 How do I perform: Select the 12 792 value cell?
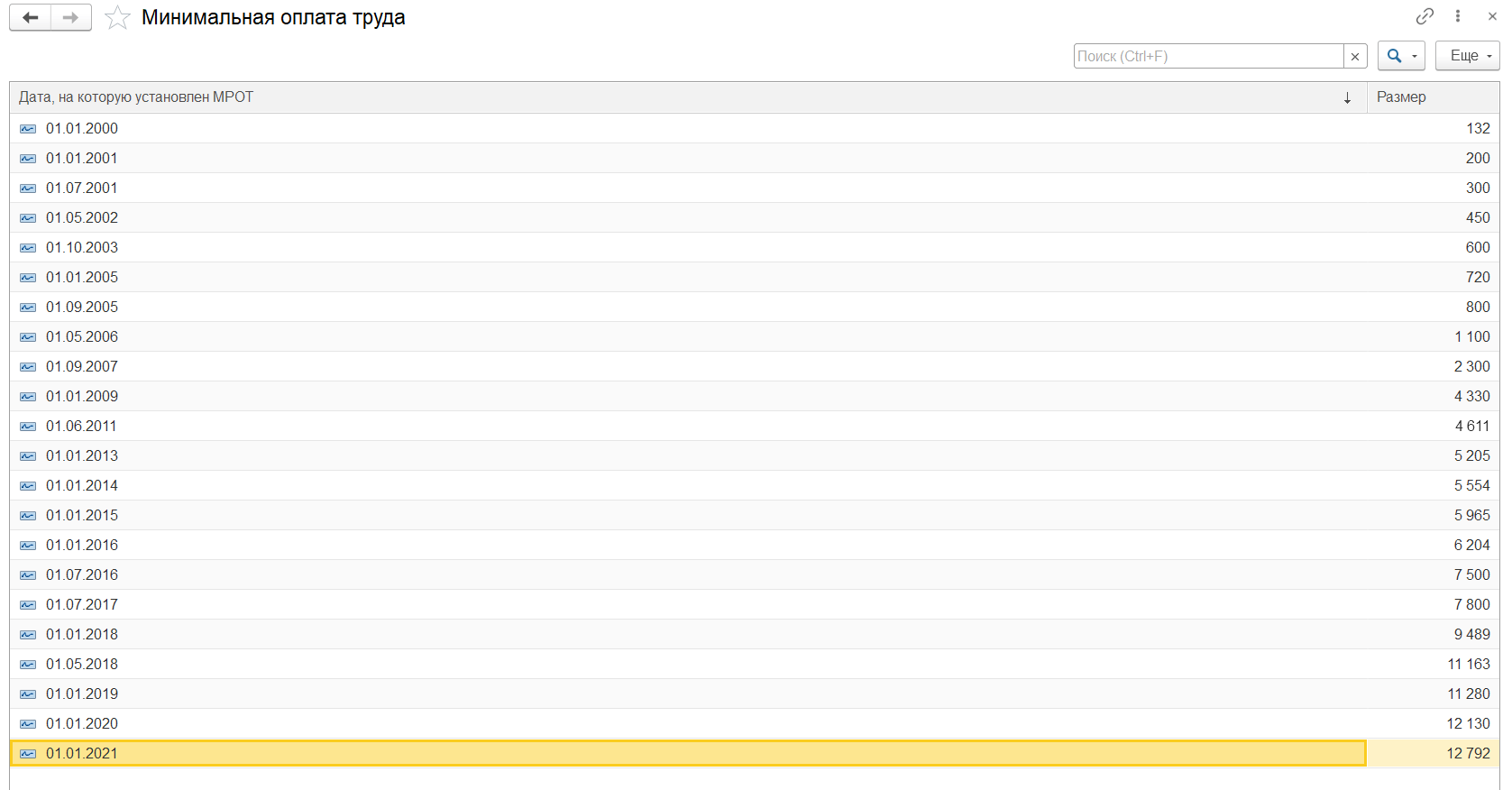pyautogui.click(x=1468, y=754)
